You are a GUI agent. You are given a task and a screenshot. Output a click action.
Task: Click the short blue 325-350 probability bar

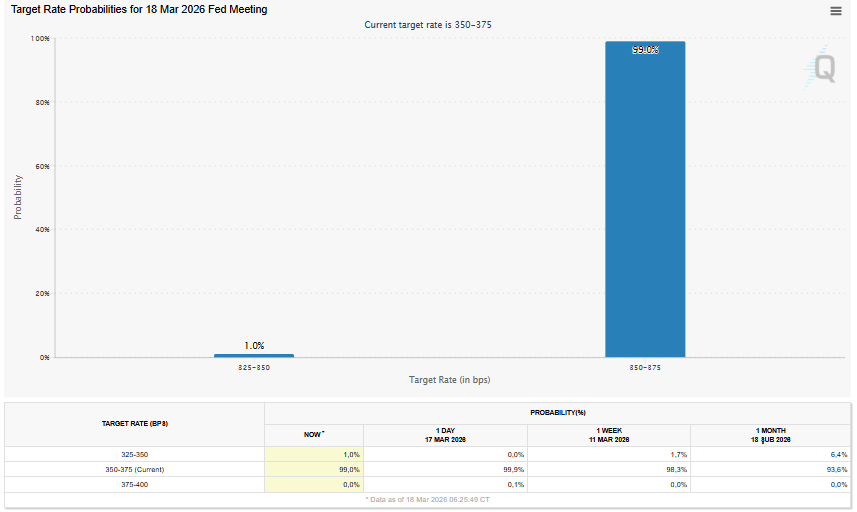pos(254,355)
